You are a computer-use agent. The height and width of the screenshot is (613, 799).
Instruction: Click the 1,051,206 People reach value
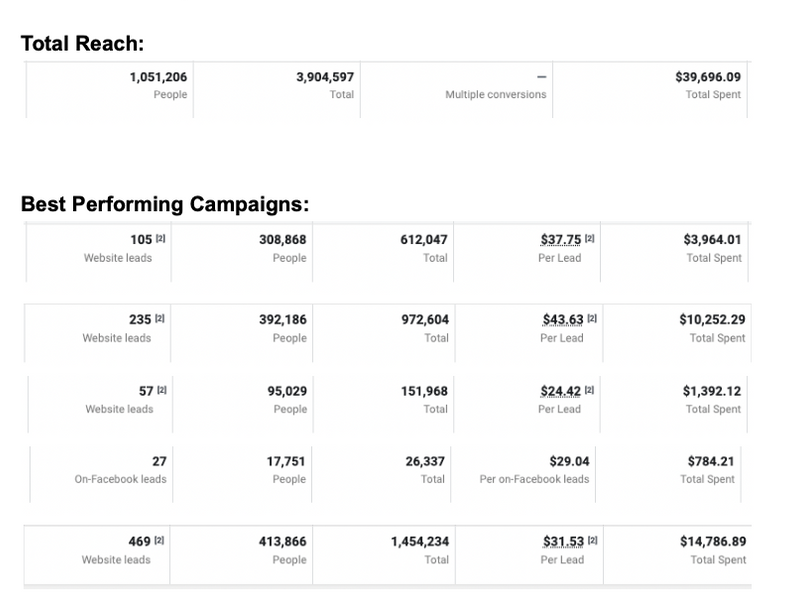157,76
